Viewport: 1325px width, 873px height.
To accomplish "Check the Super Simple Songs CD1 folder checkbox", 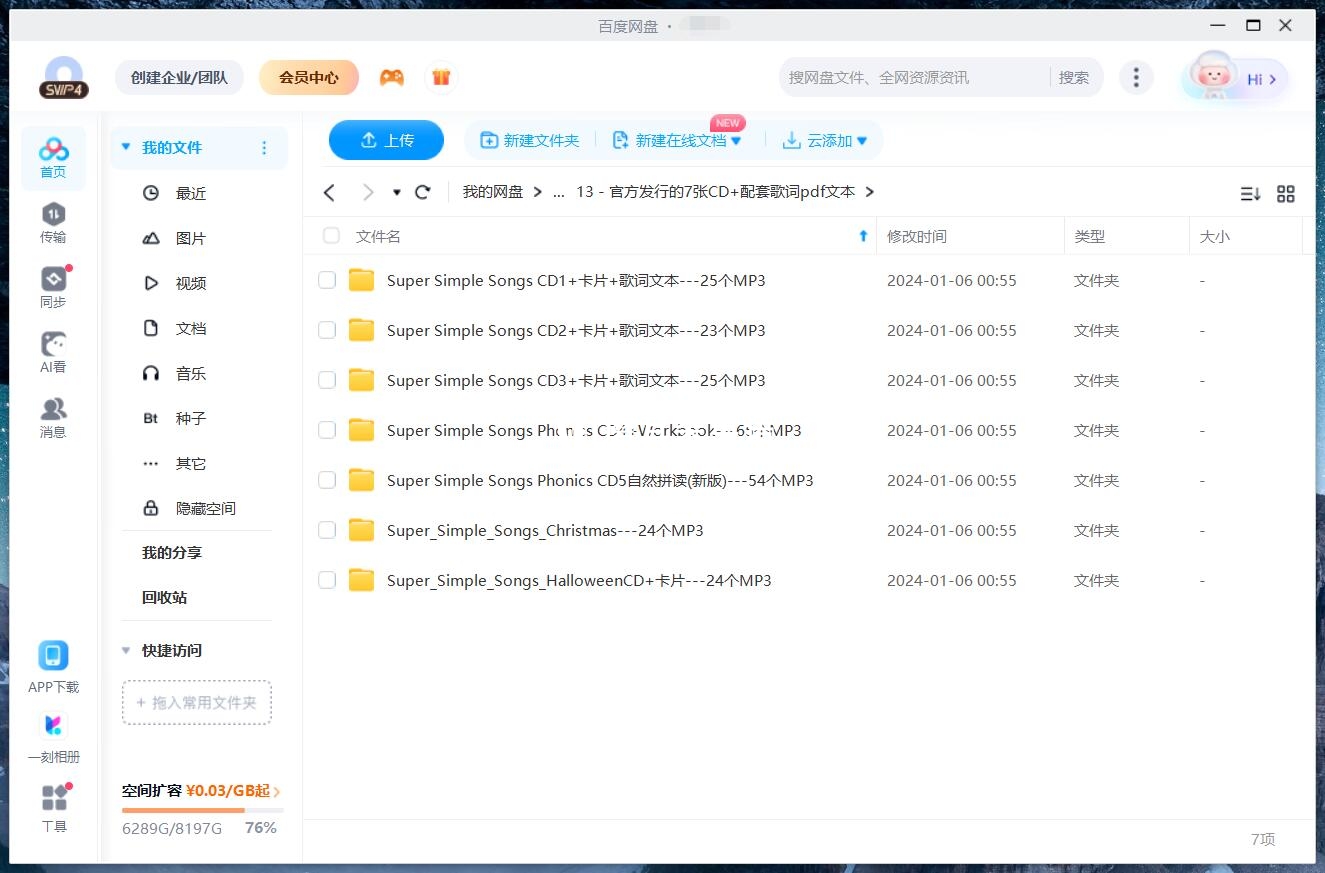I will [x=327, y=280].
